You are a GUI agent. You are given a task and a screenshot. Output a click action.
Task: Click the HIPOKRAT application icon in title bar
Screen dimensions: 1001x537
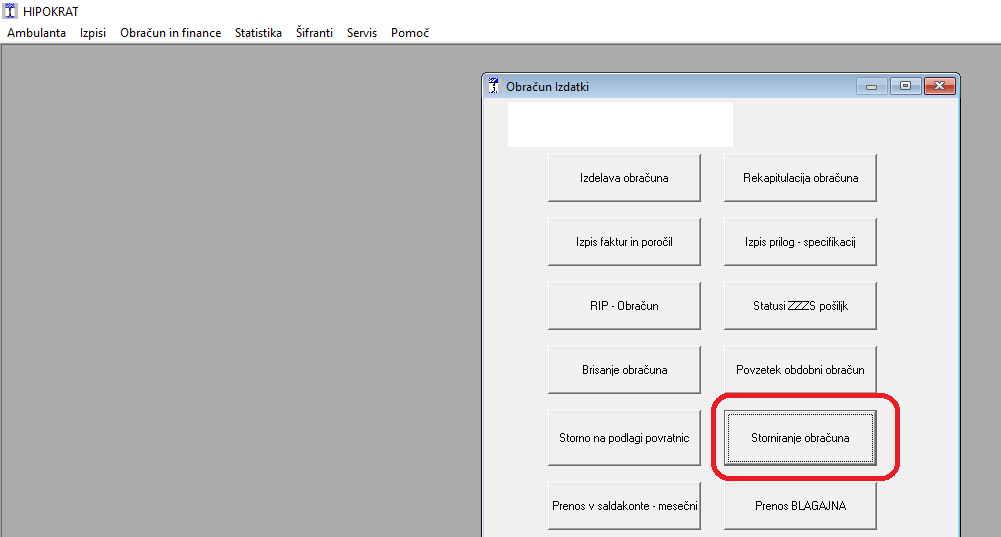tap(10, 11)
